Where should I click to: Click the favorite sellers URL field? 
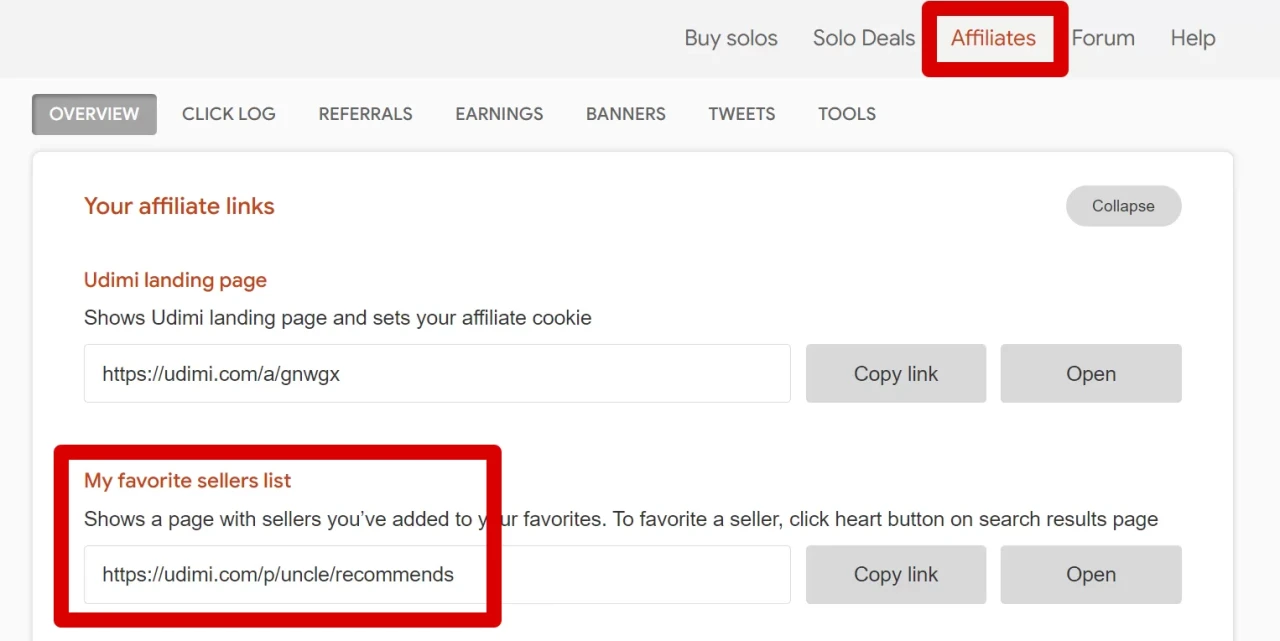[x=437, y=575]
